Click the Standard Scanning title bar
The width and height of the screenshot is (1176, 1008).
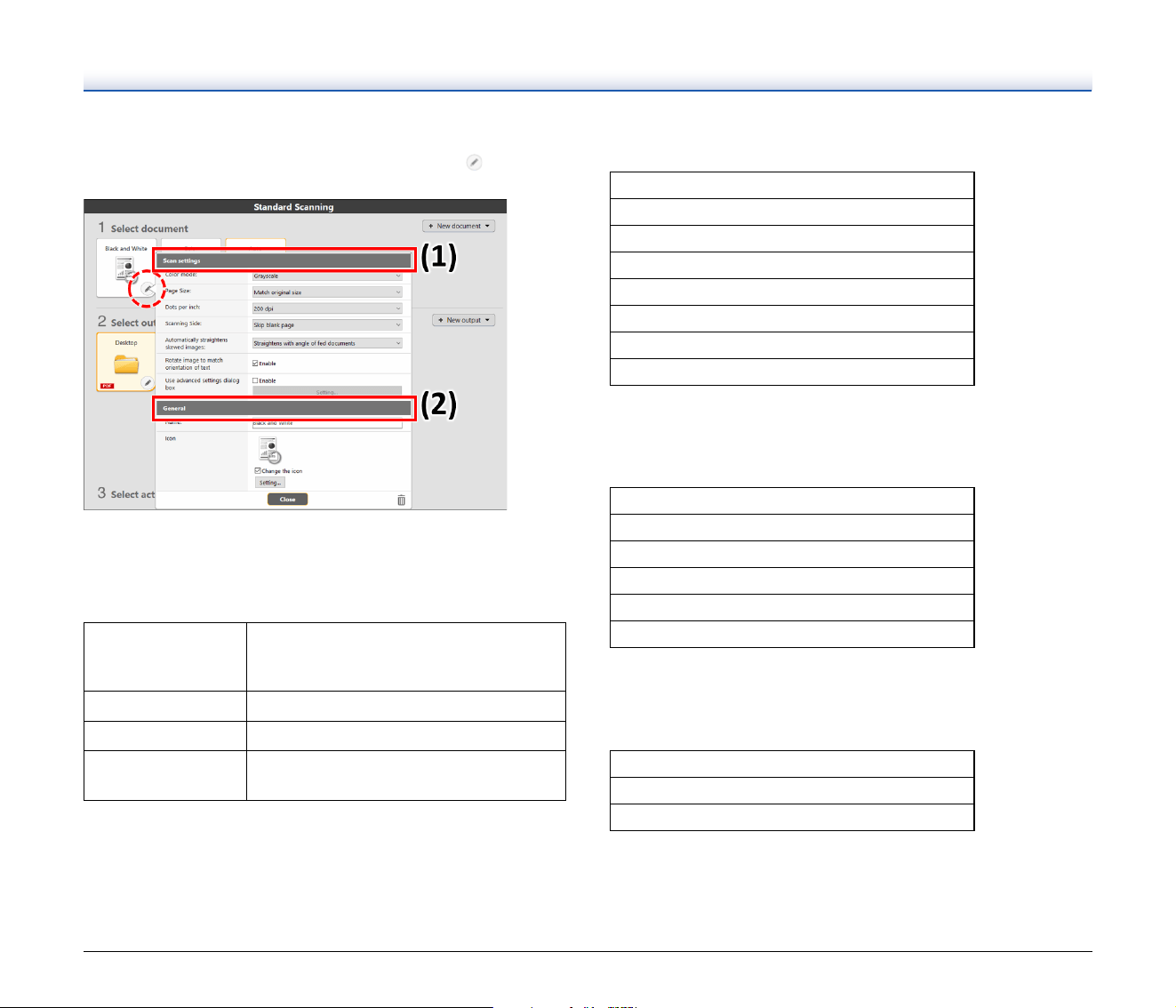295,206
